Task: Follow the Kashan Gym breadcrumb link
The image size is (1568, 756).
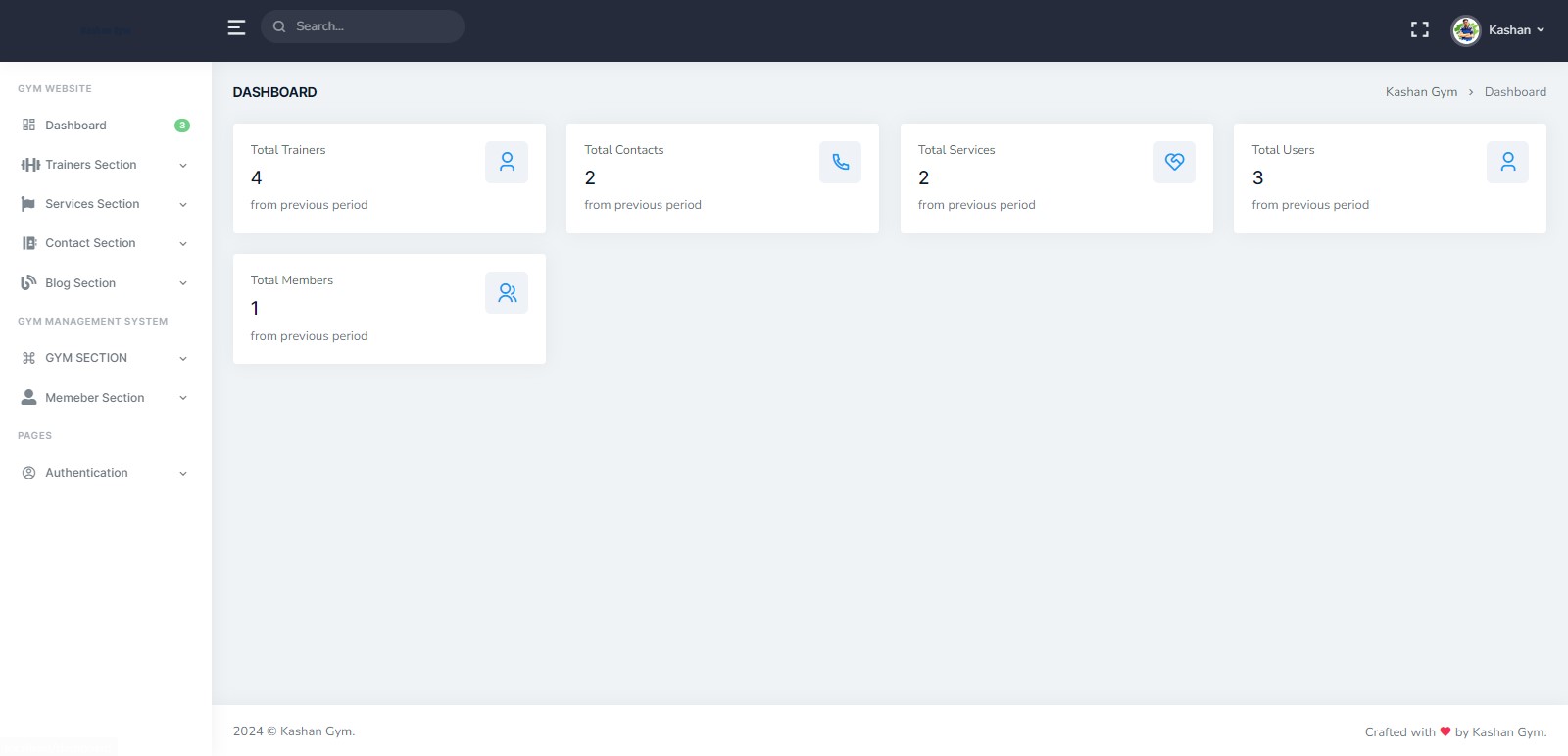Action: [1421, 92]
